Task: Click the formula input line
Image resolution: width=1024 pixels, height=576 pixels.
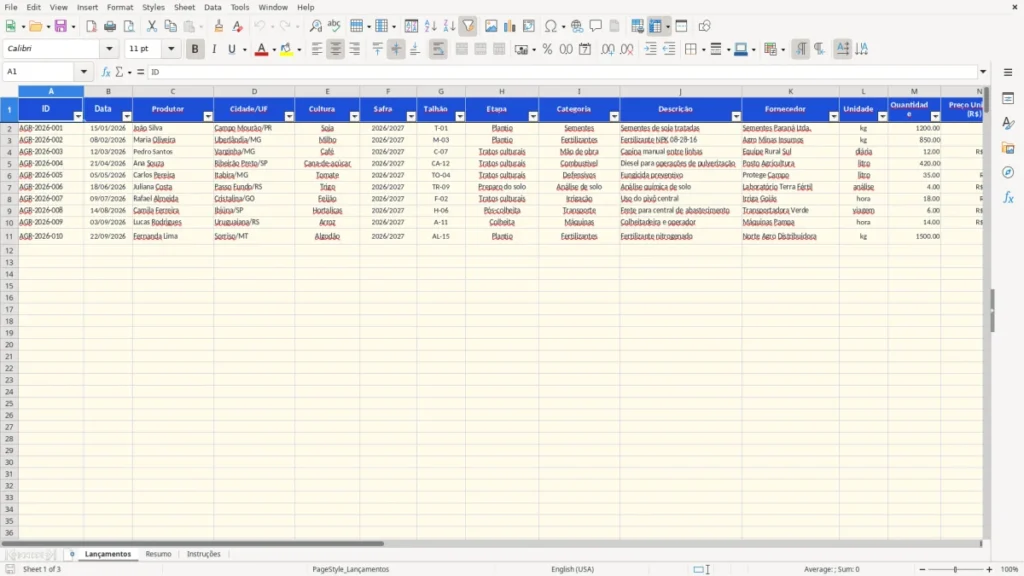Action: pos(563,72)
